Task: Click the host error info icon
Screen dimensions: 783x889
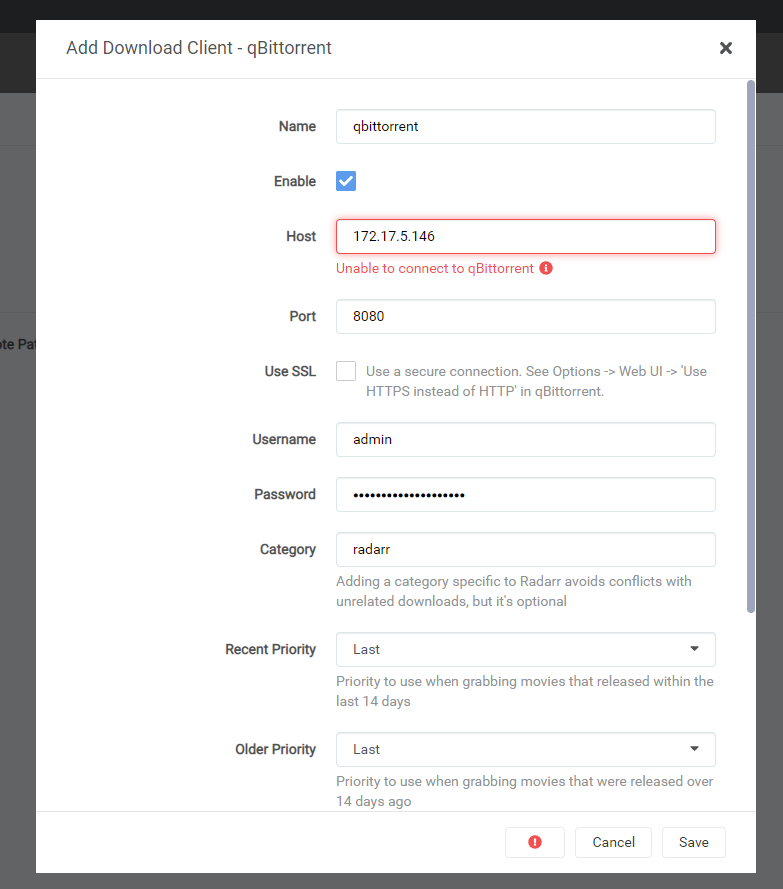Action: point(546,268)
